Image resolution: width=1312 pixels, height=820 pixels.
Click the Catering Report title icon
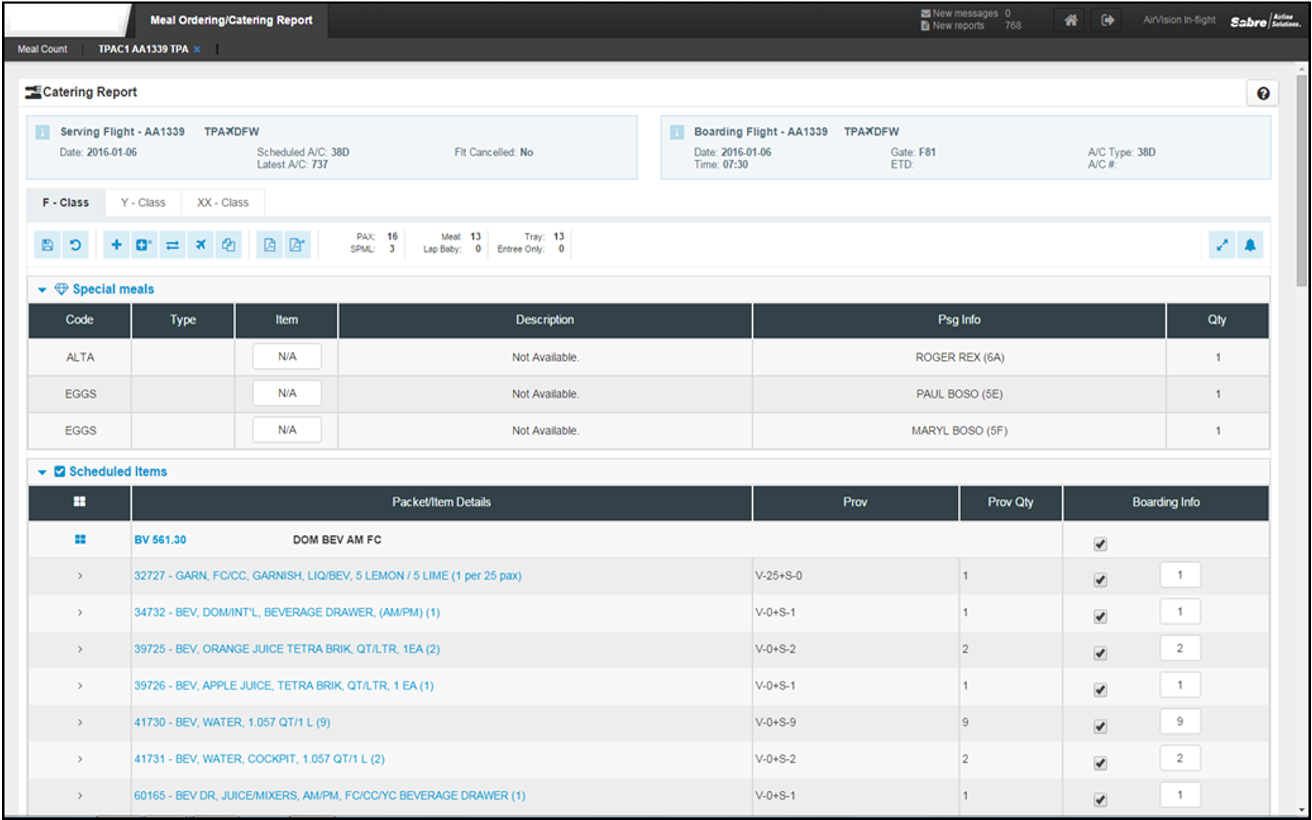(33, 92)
